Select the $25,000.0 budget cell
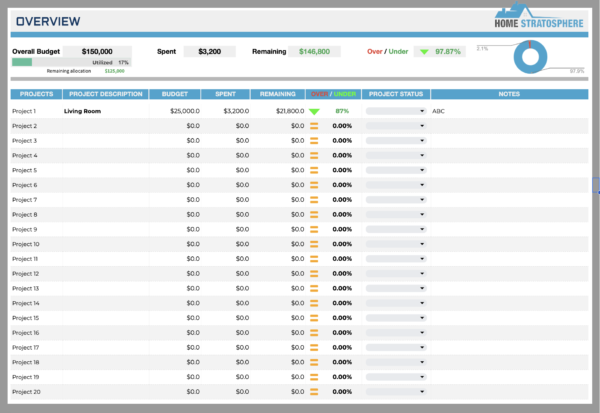Viewport: 600px width, 413px height. click(175, 111)
